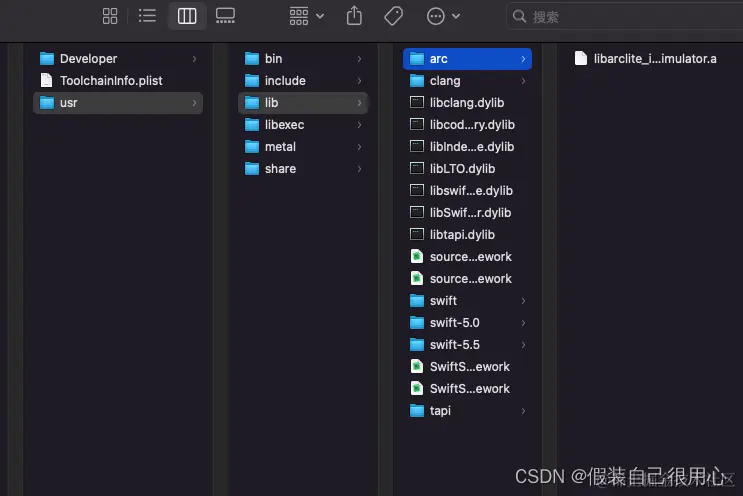Select the tapi folder
This screenshot has width=743, height=496.
coord(467,411)
